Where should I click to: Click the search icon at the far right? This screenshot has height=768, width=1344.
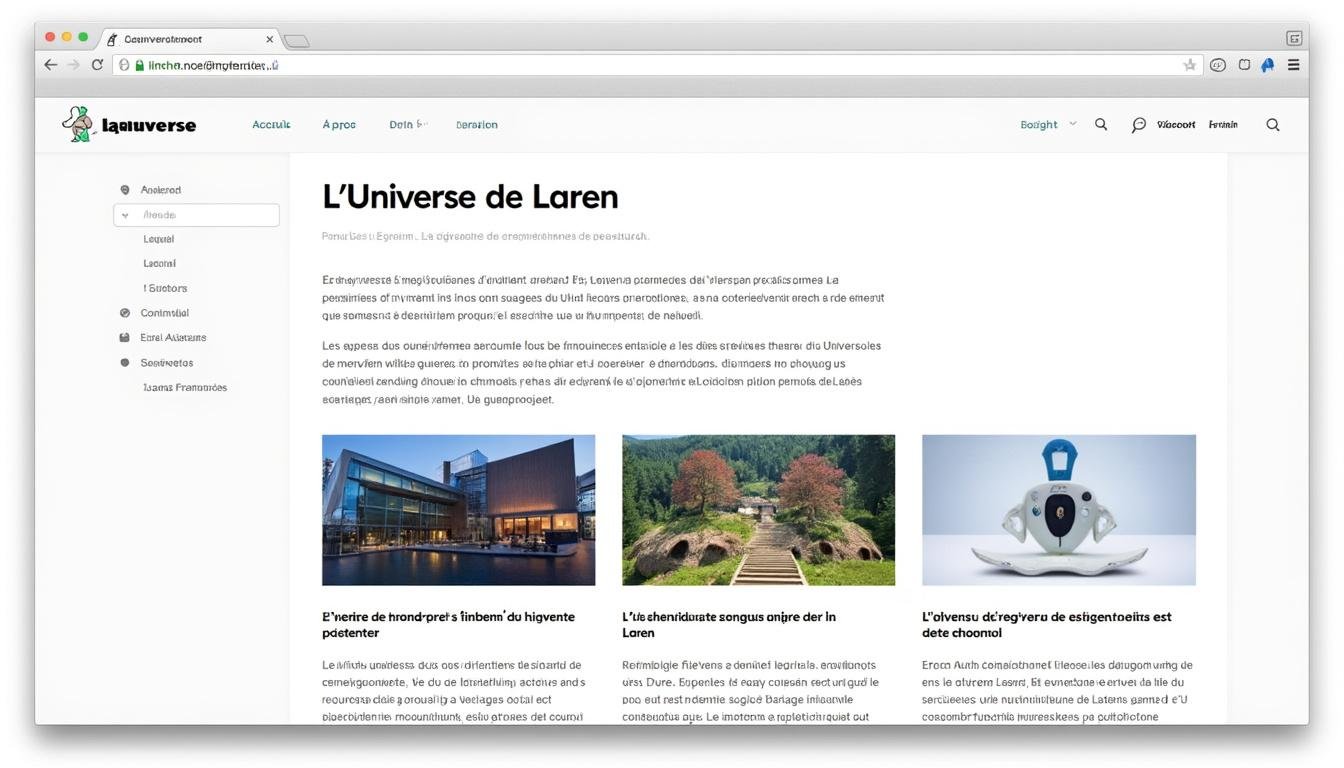tap(1273, 124)
